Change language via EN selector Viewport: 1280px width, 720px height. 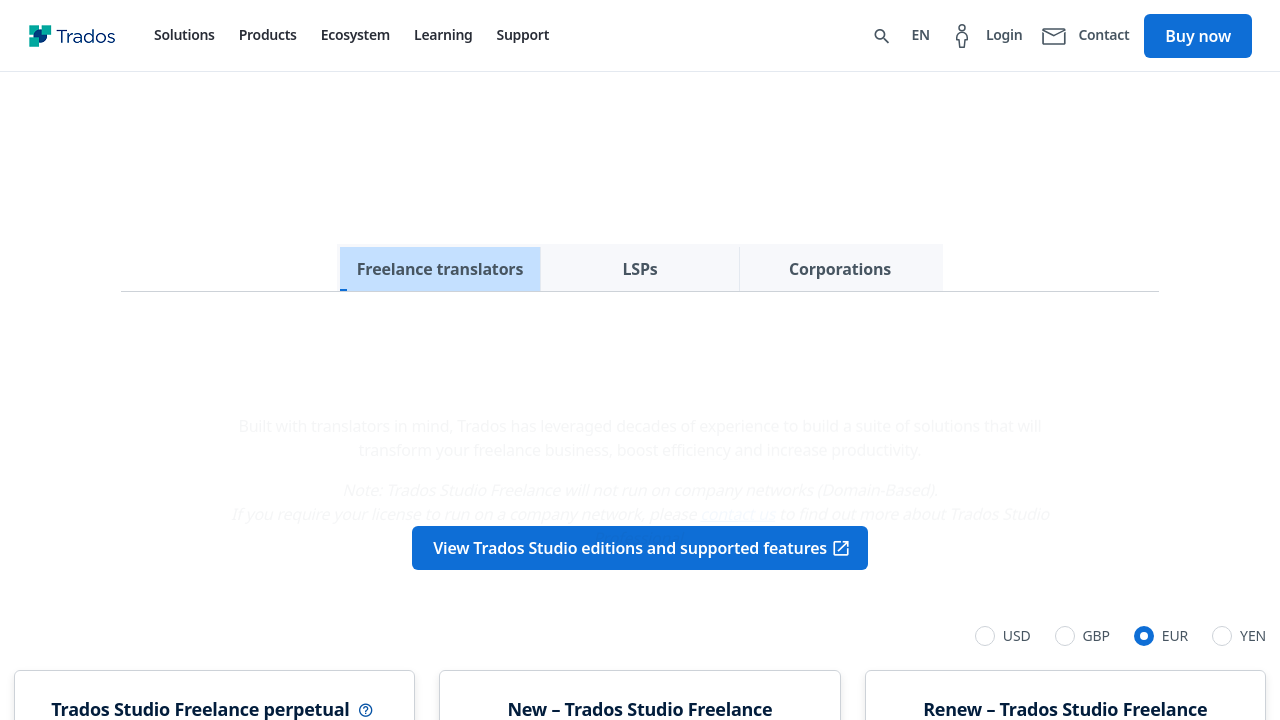click(x=921, y=35)
